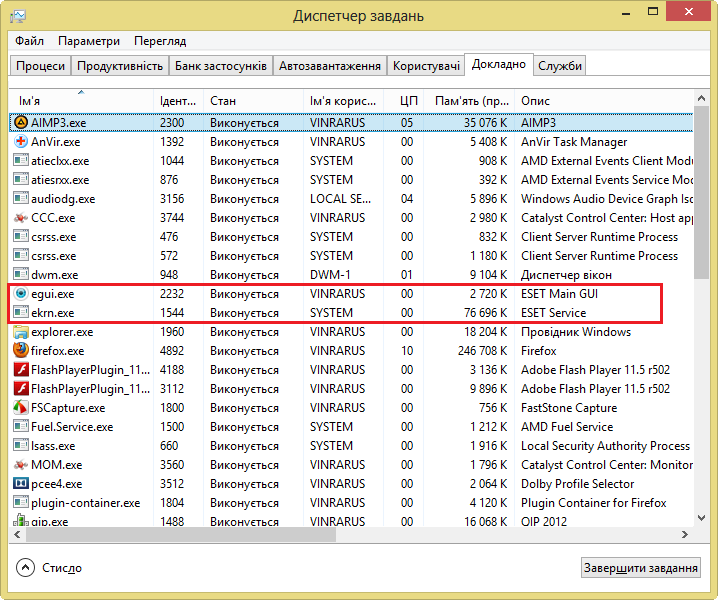Click the MOM.exe Catalyst icon

(x=21, y=464)
